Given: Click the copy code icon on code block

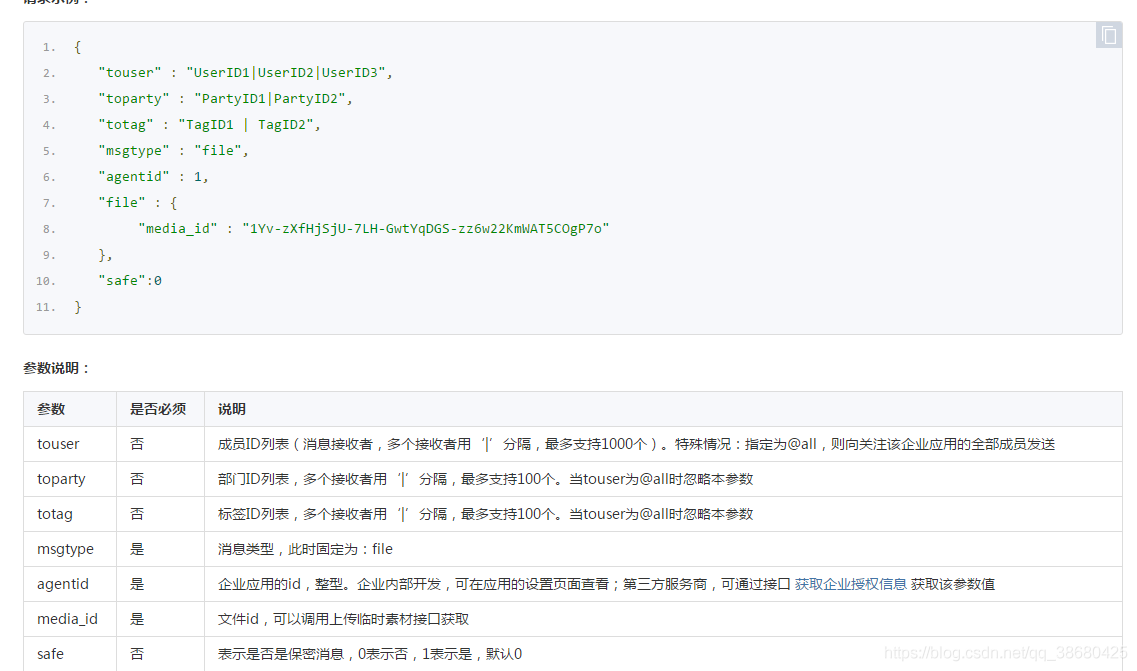Looking at the screenshot, I should [x=1108, y=35].
